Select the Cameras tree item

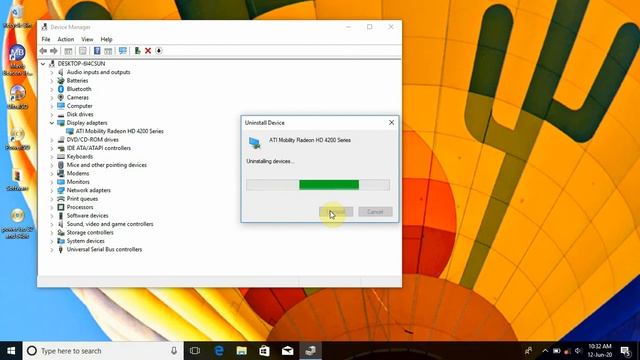pos(78,97)
